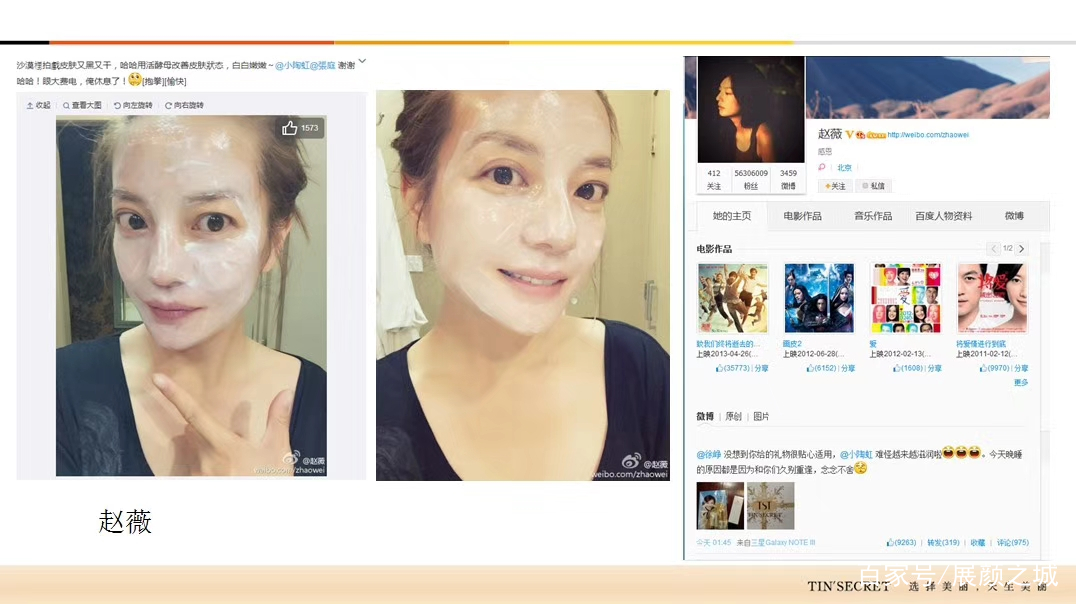
Task: Click the 三星Galaxy NOTE III source link
Action: 782,543
